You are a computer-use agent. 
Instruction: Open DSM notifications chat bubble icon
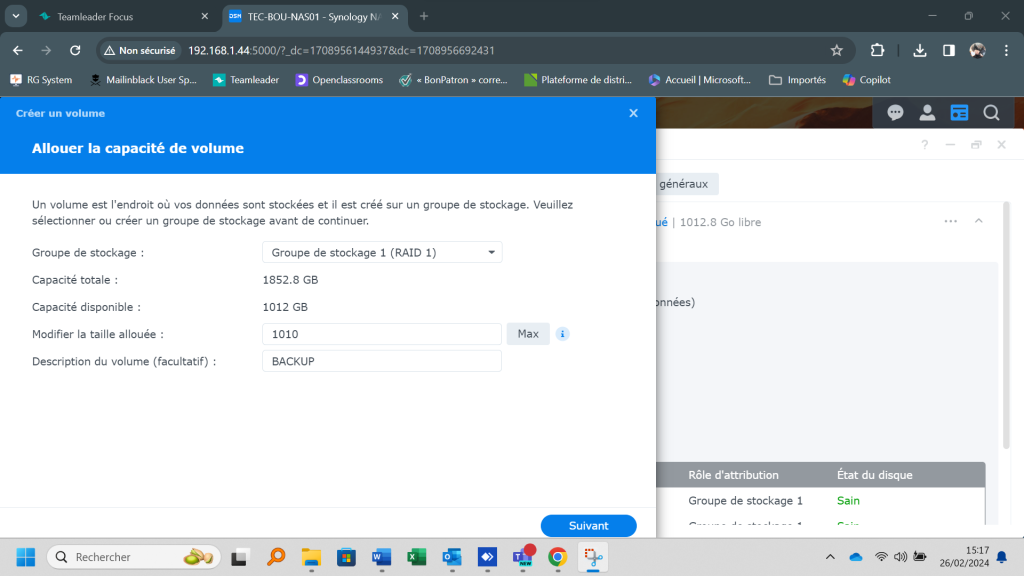point(896,113)
